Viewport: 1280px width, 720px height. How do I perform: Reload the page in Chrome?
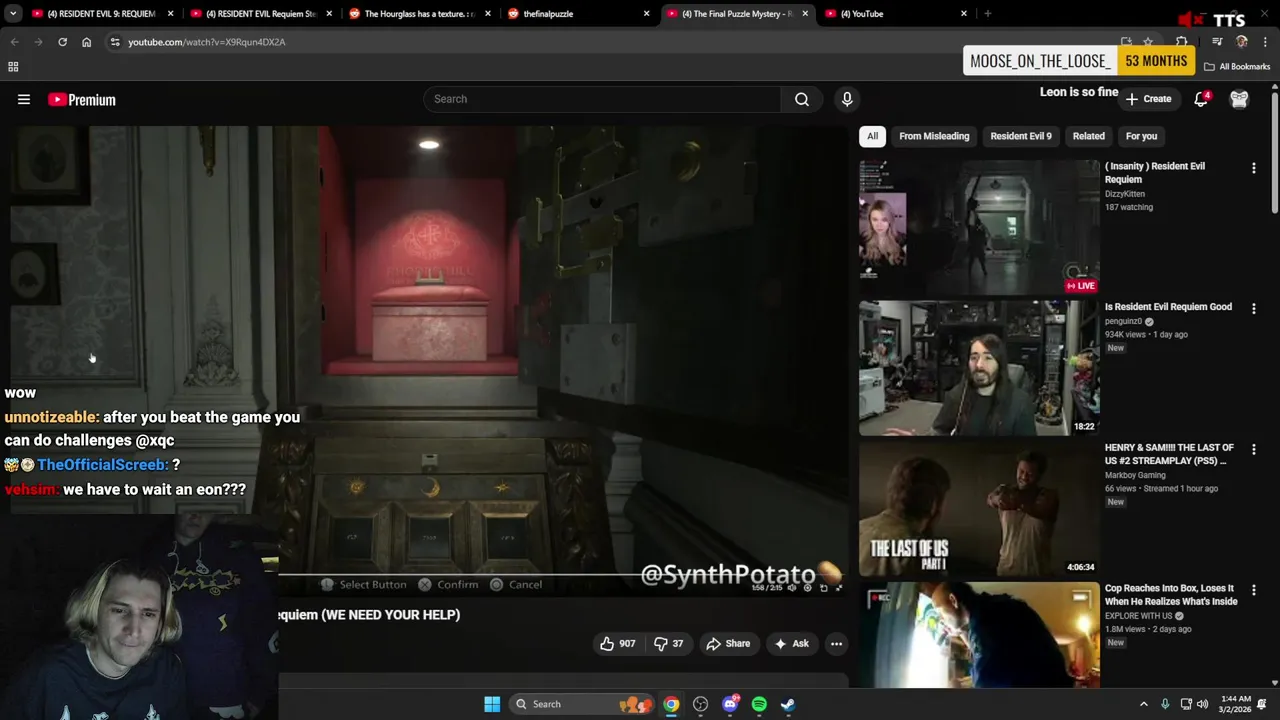tap(62, 42)
